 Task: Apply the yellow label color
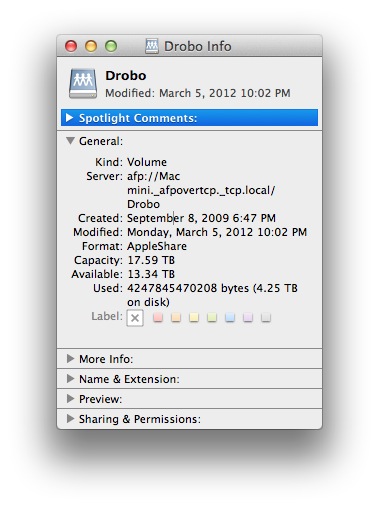194,317
